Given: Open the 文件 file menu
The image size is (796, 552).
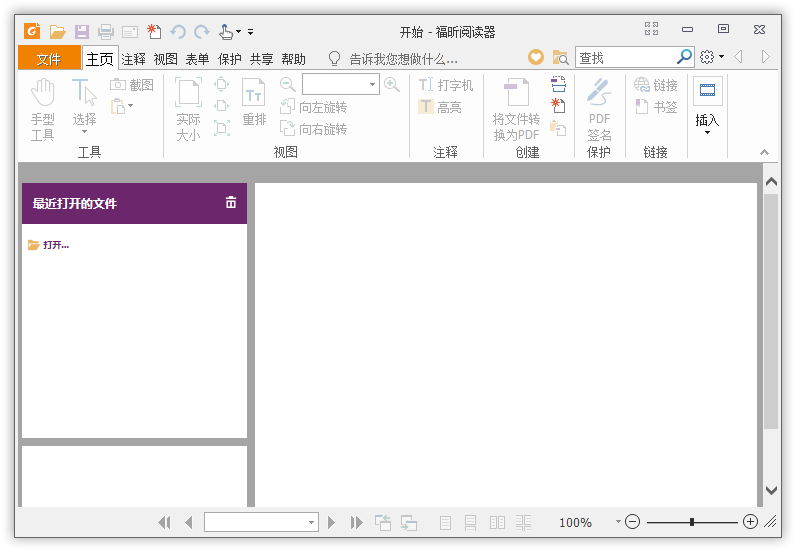Looking at the screenshot, I should [49, 59].
